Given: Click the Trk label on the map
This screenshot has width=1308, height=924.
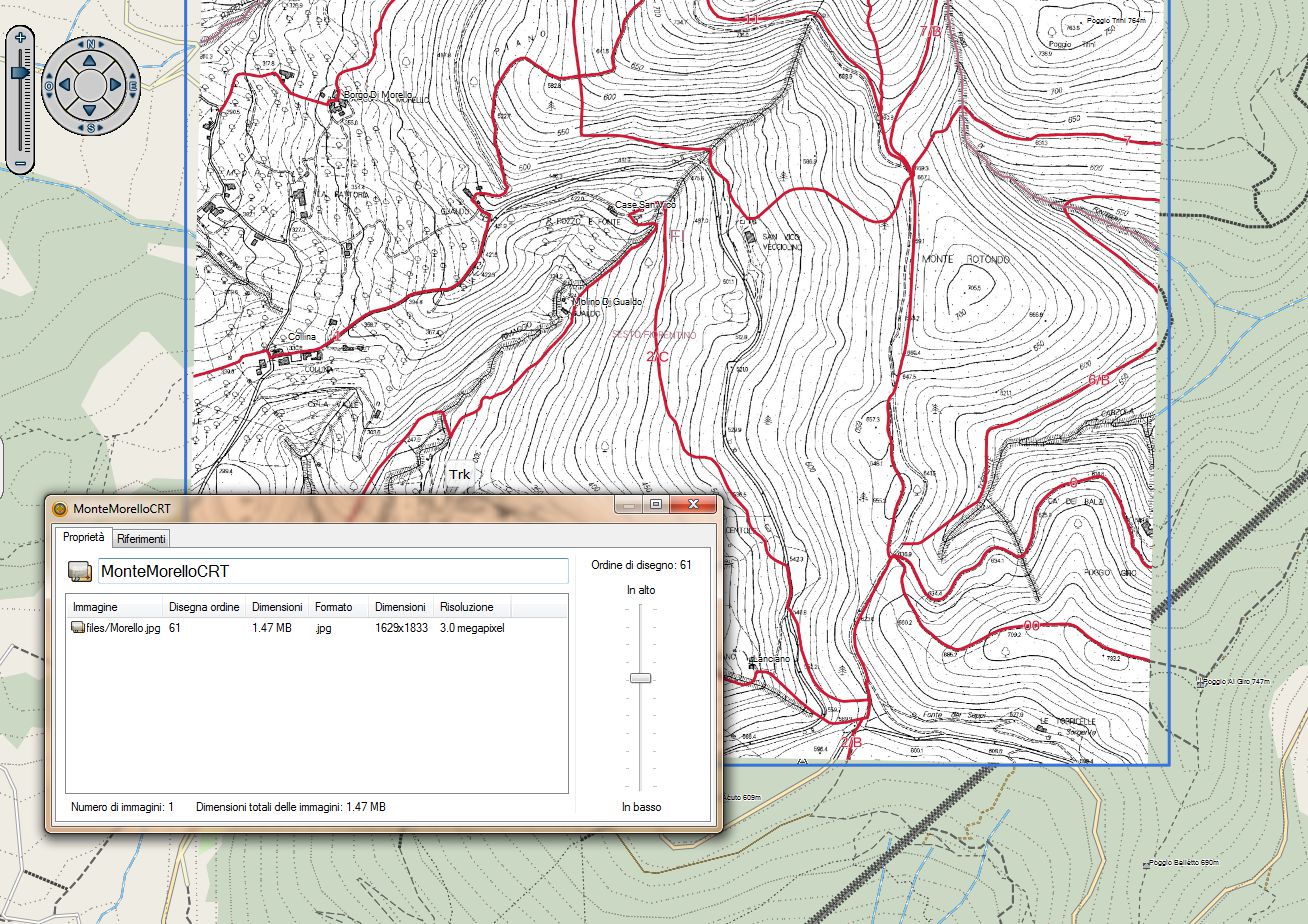Looking at the screenshot, I should [x=459, y=474].
